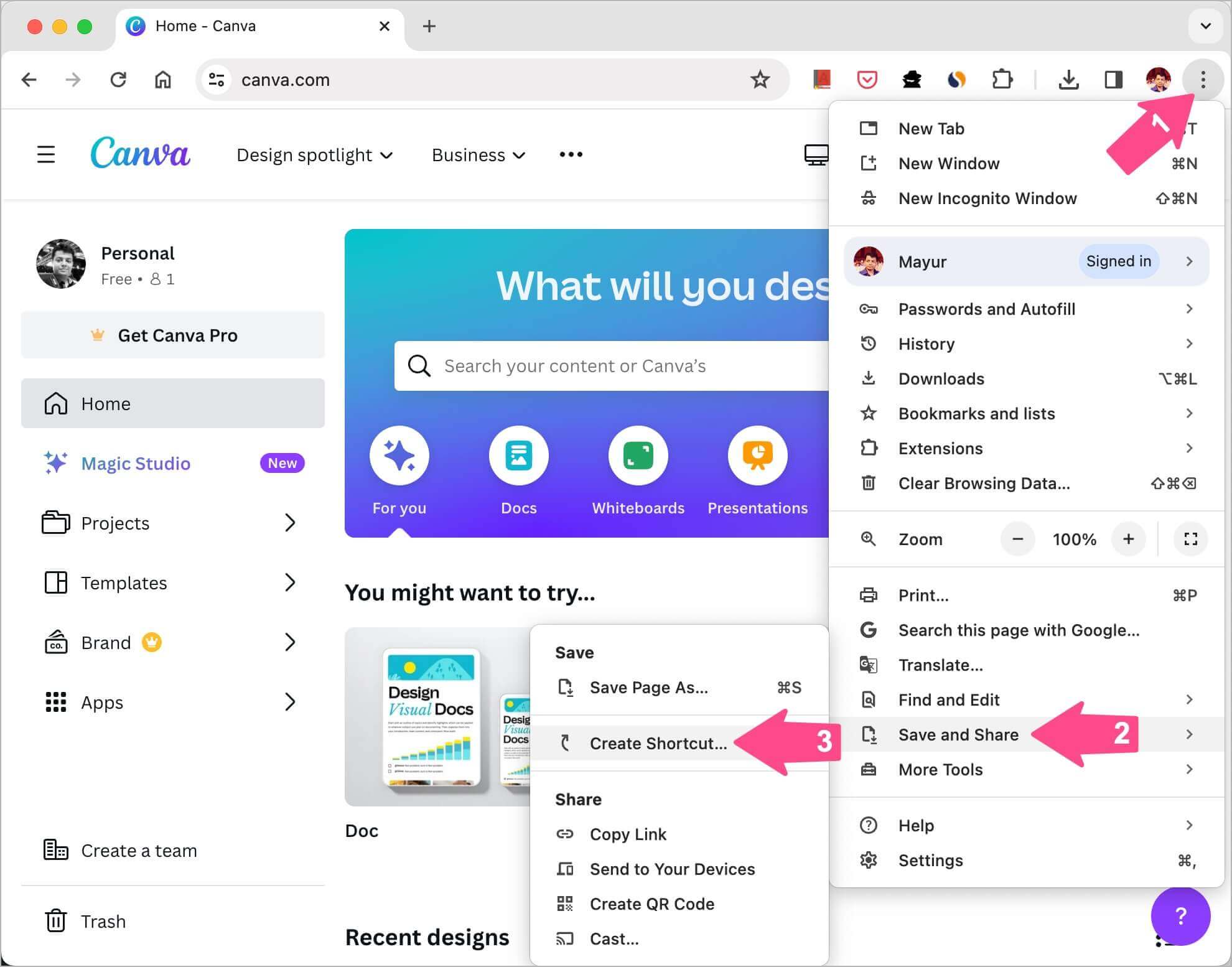1232x967 pixels.
Task: Select the Presentations category icon
Action: point(758,455)
